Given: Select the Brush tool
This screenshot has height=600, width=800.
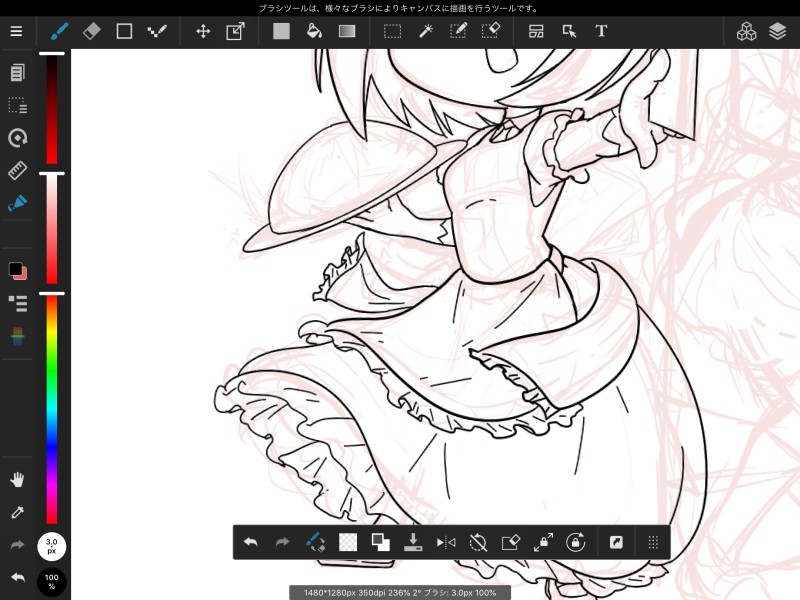Looking at the screenshot, I should (x=60, y=31).
